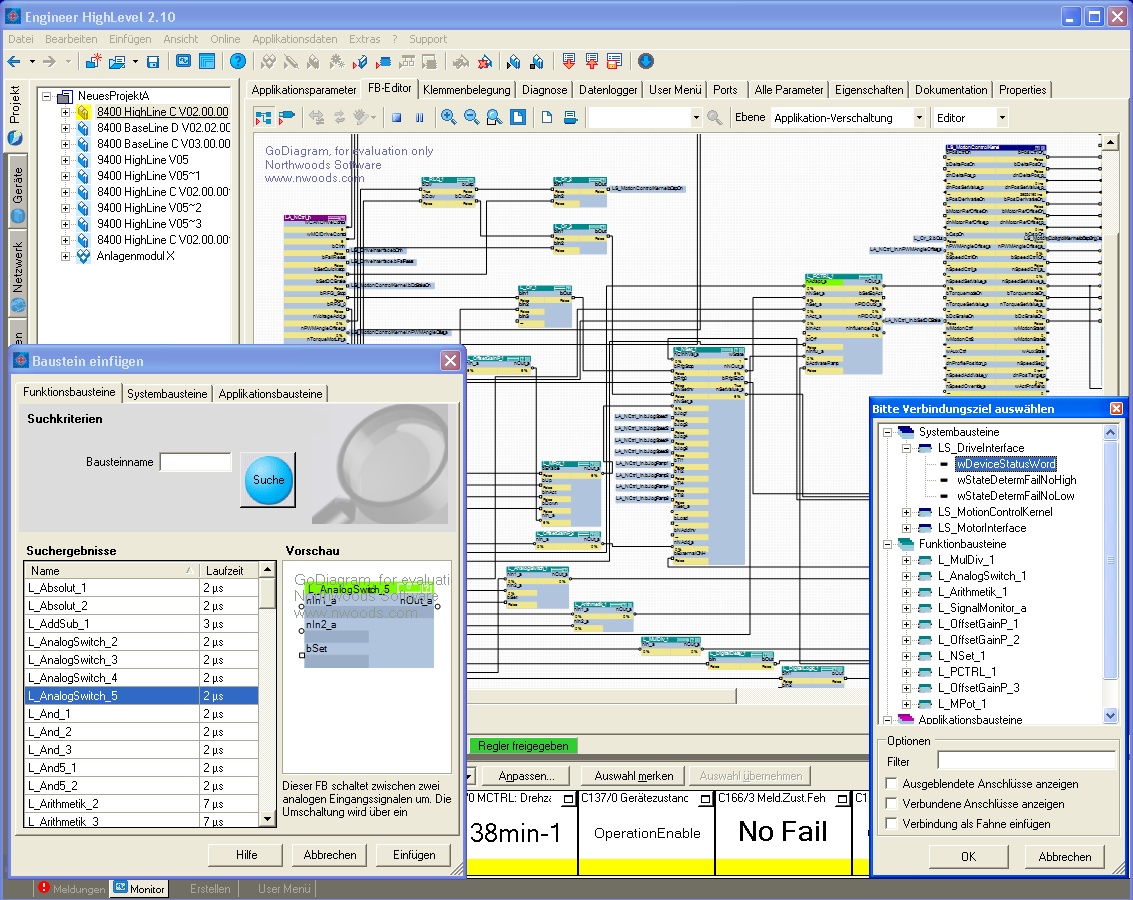Click the 8400 HighLine C V02.00.00 device icon

click(84, 112)
